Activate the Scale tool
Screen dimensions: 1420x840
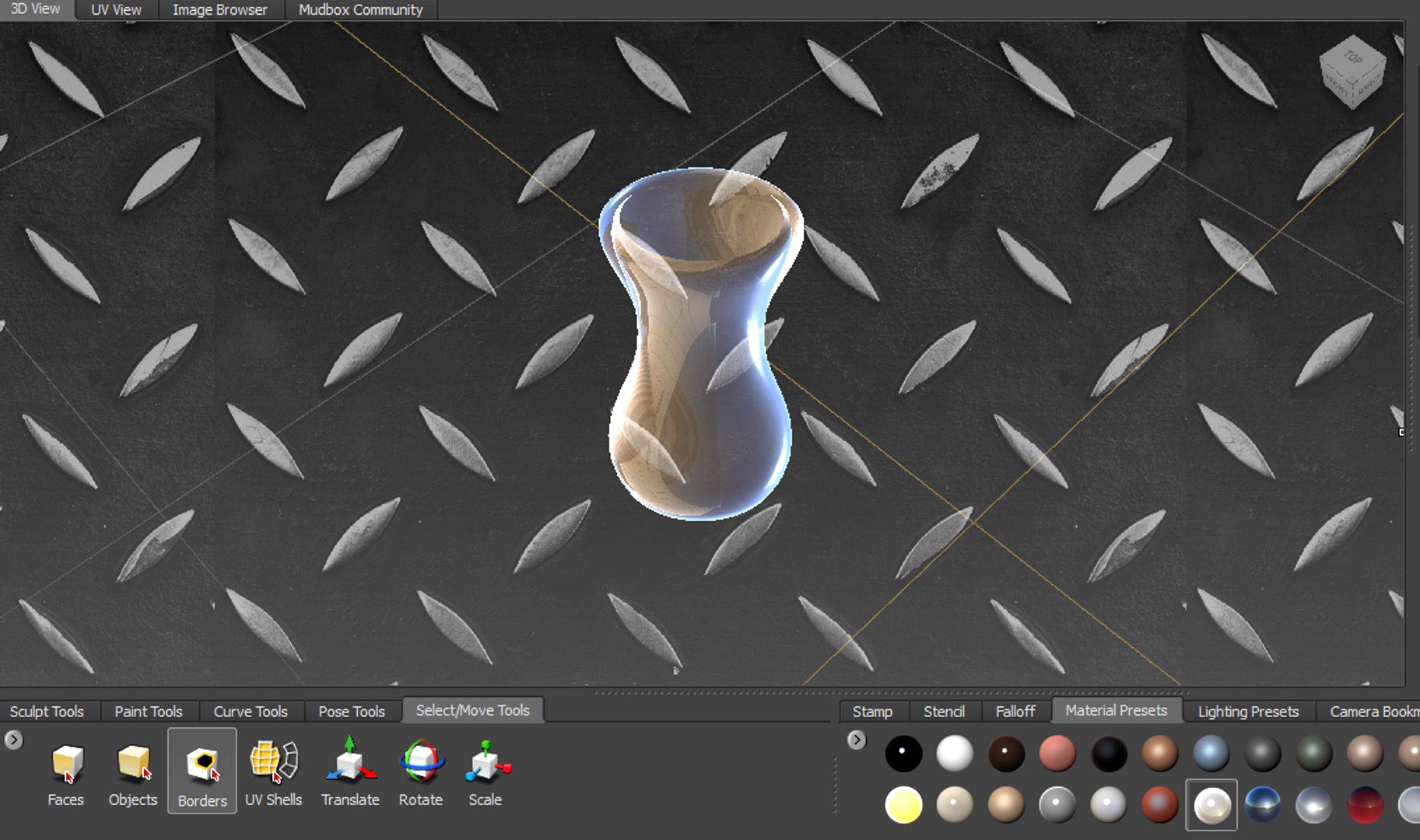pos(486,772)
